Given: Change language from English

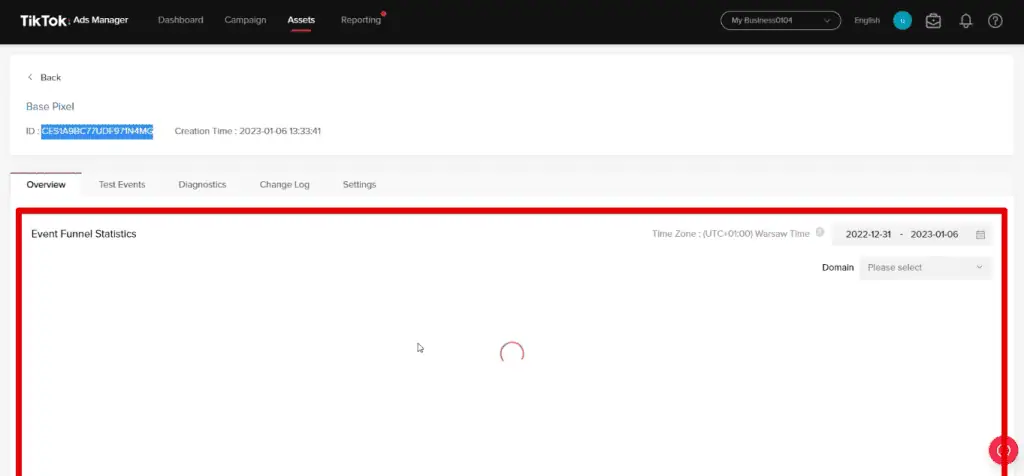Looking at the screenshot, I should (x=867, y=20).
